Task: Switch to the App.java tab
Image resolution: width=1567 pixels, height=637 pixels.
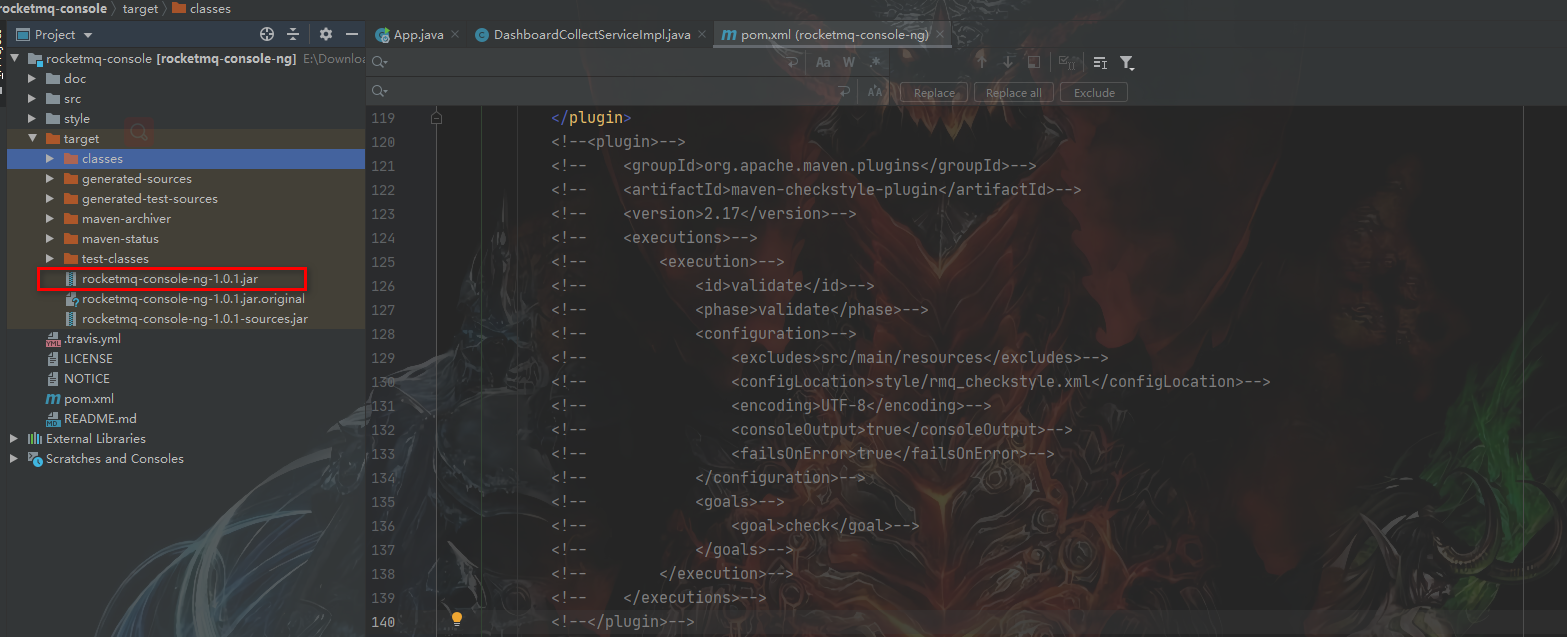Action: (x=418, y=35)
